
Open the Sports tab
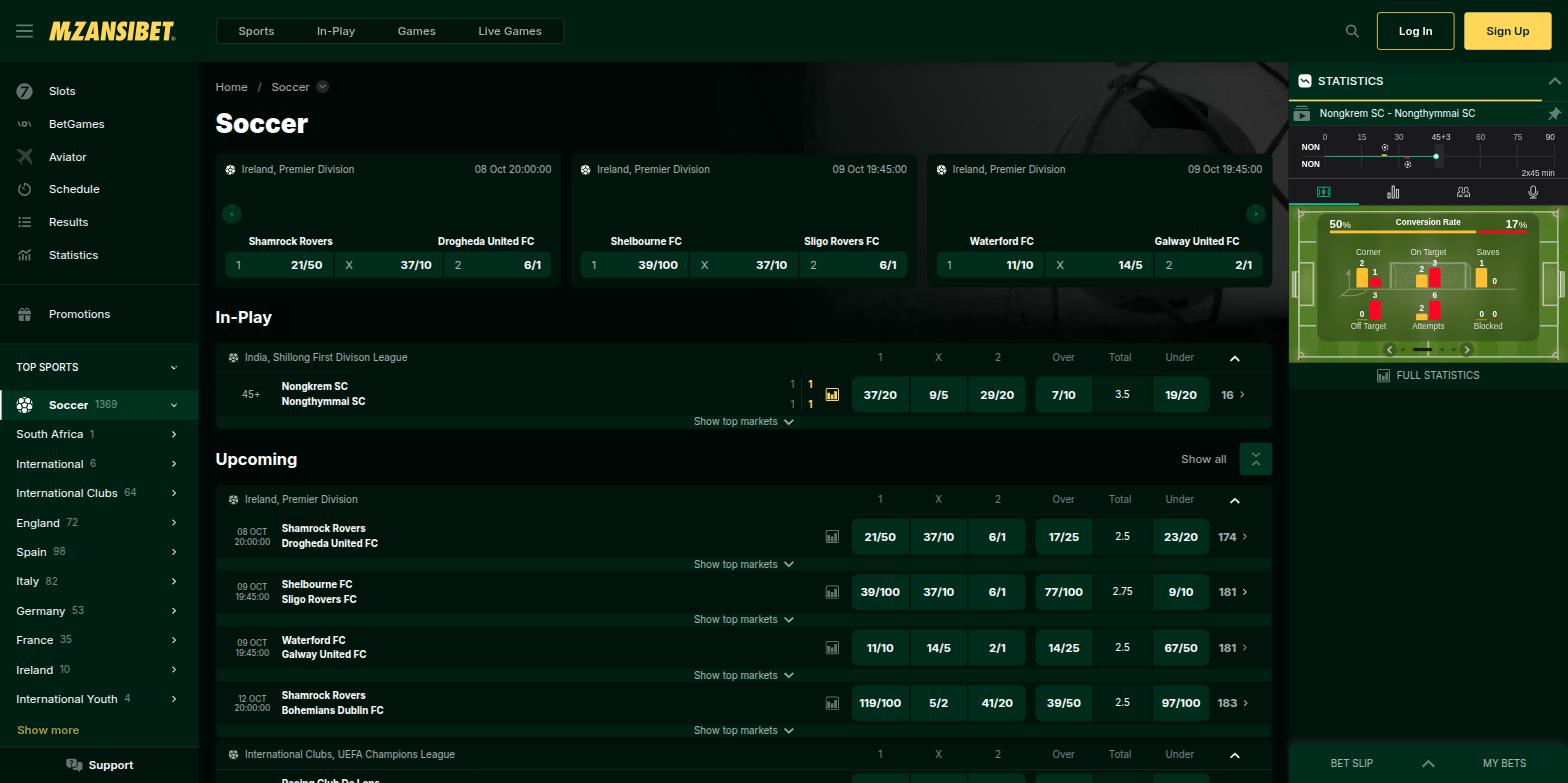tap(256, 31)
